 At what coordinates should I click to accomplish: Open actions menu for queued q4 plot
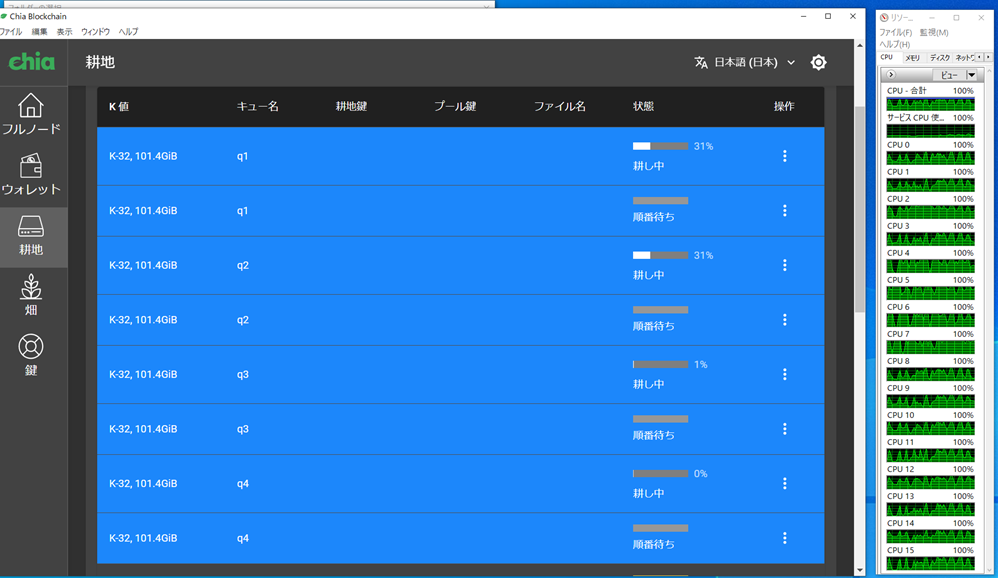(785, 538)
